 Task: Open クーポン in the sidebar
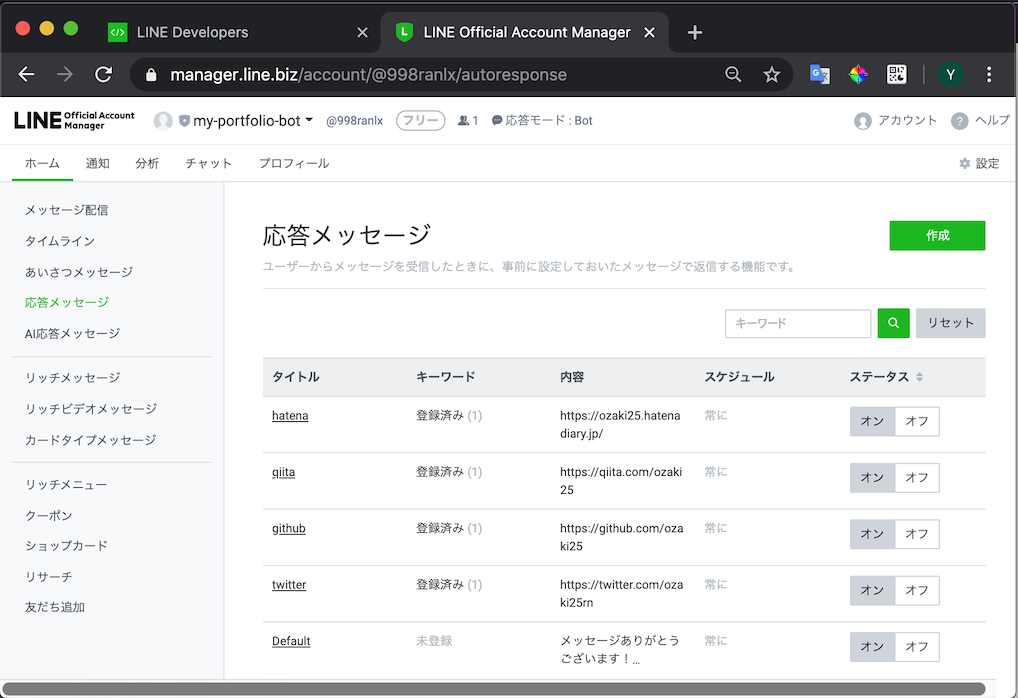[49, 516]
